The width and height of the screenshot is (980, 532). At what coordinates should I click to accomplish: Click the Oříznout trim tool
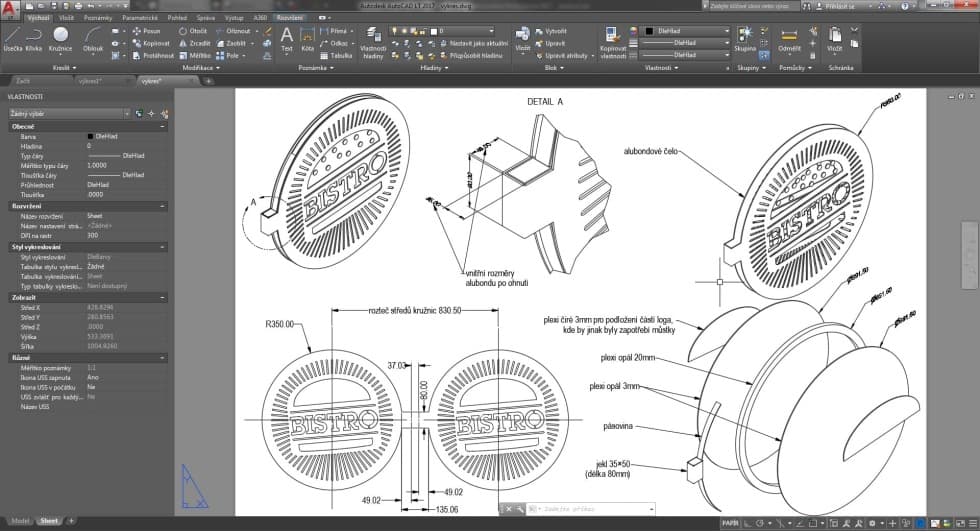pos(233,31)
